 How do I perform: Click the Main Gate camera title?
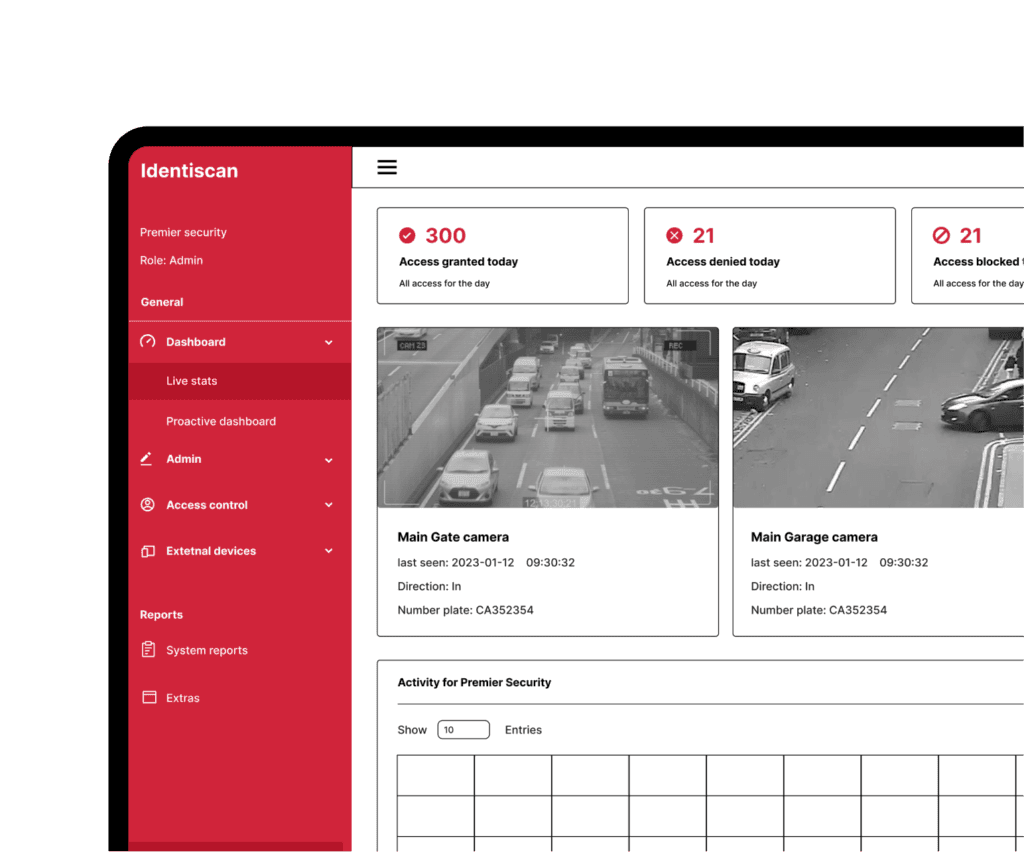click(453, 537)
